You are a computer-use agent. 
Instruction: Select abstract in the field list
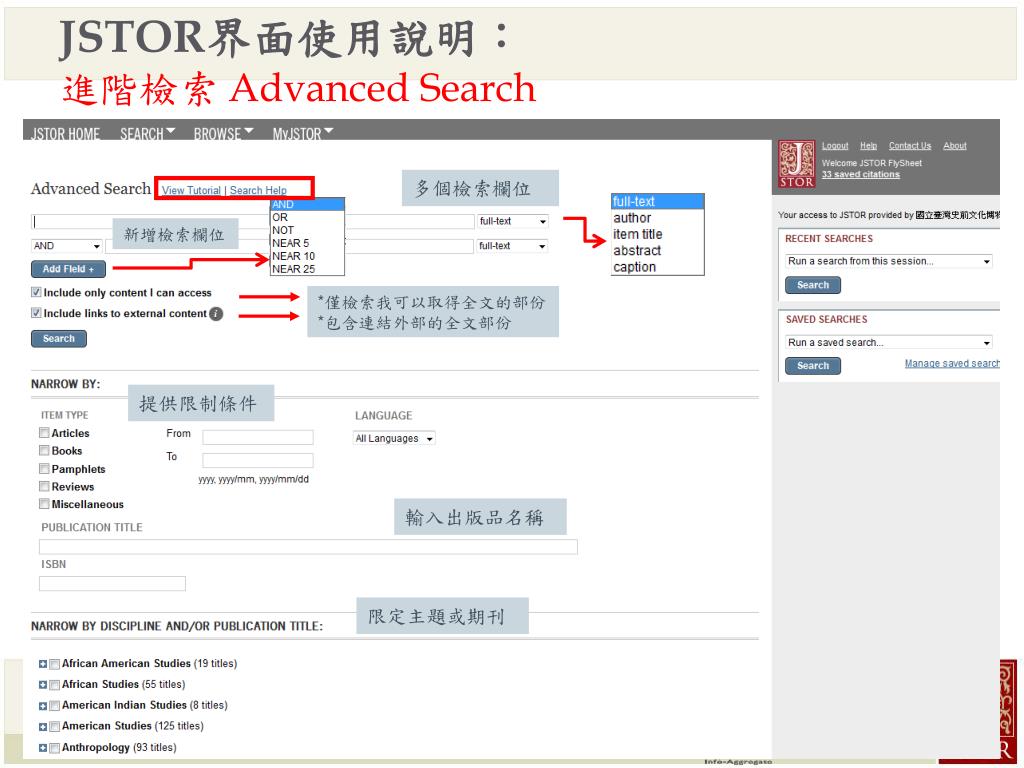click(x=658, y=251)
